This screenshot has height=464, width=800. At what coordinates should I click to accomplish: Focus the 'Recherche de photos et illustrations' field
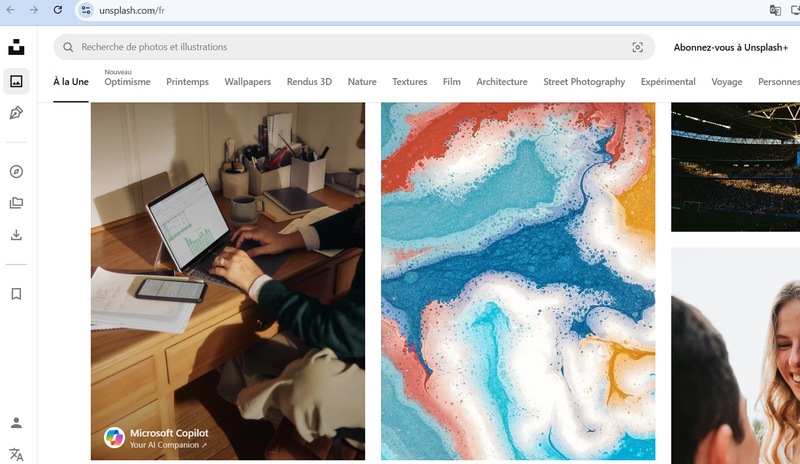click(354, 47)
